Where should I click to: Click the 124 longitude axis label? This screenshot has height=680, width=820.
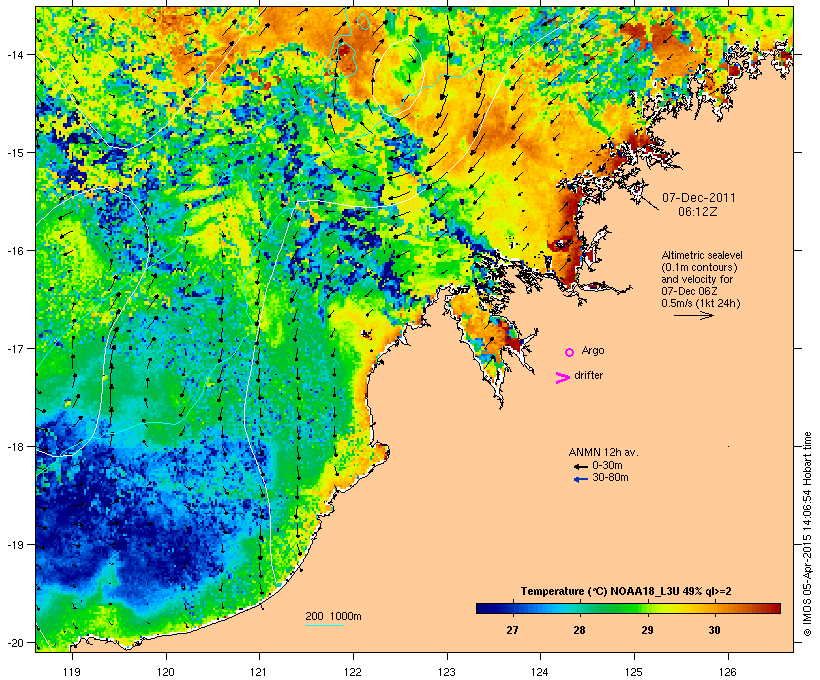click(540, 672)
